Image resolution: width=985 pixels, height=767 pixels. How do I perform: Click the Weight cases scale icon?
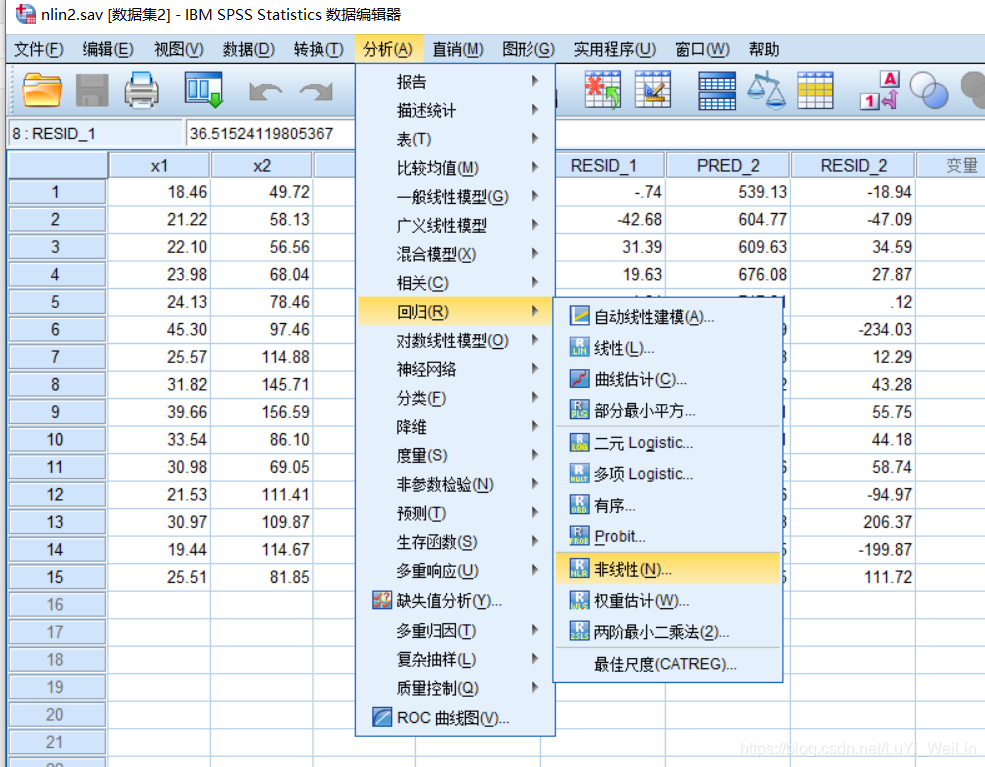coord(766,90)
